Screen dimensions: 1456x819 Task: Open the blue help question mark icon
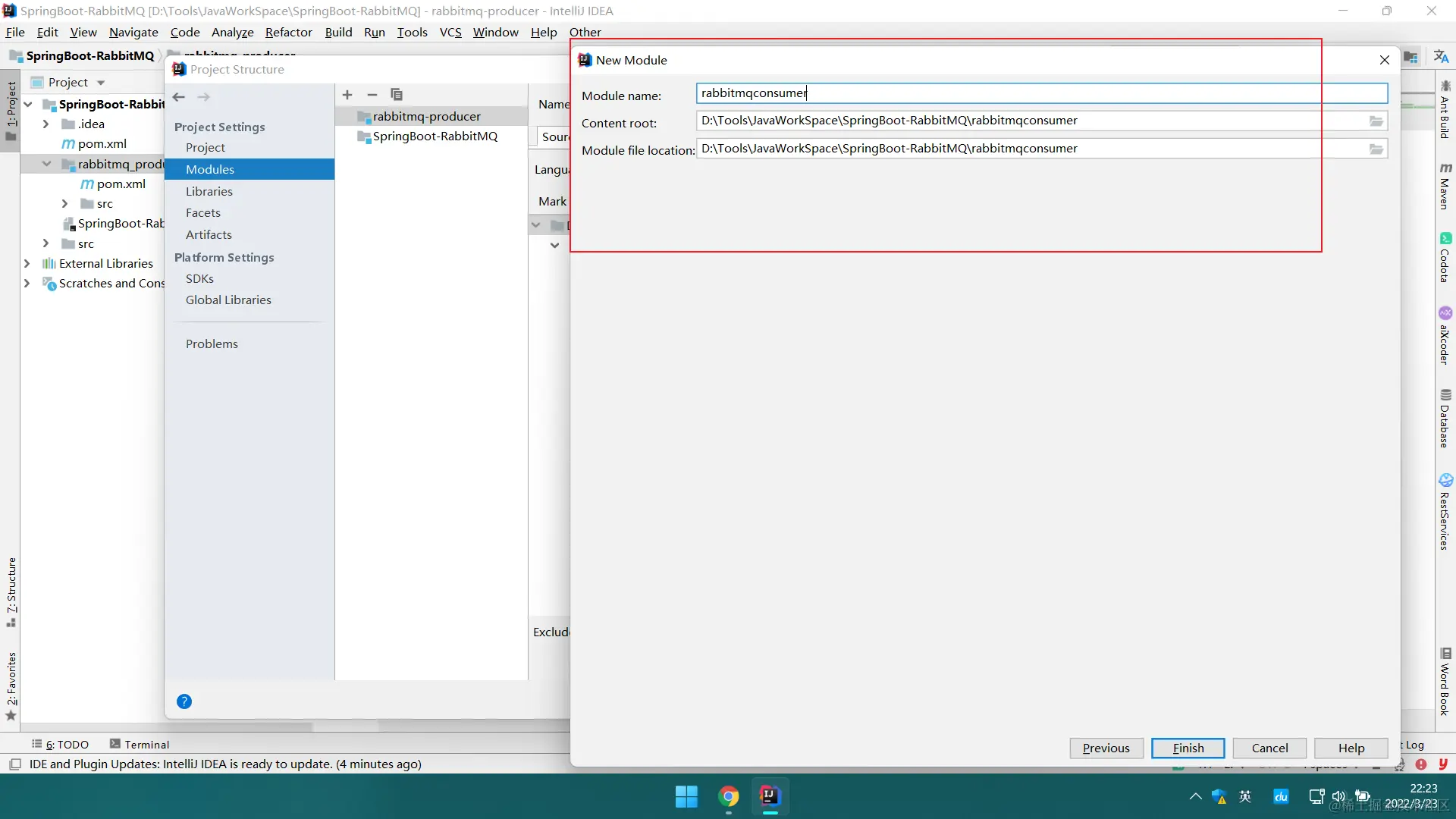[184, 701]
